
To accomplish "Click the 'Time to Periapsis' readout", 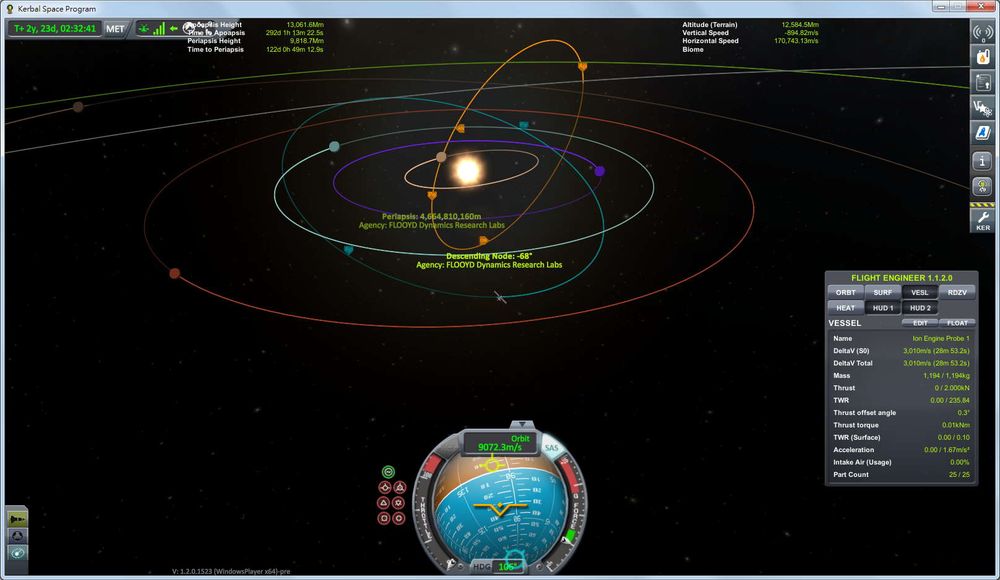I will (255, 49).
